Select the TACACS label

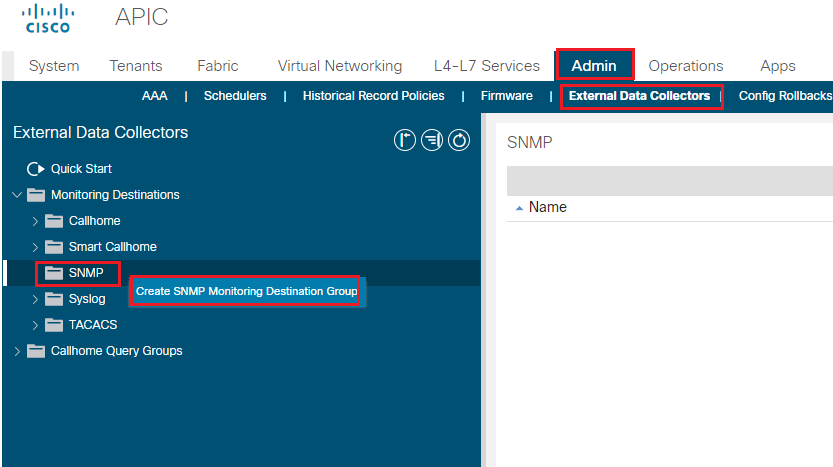[x=93, y=325]
